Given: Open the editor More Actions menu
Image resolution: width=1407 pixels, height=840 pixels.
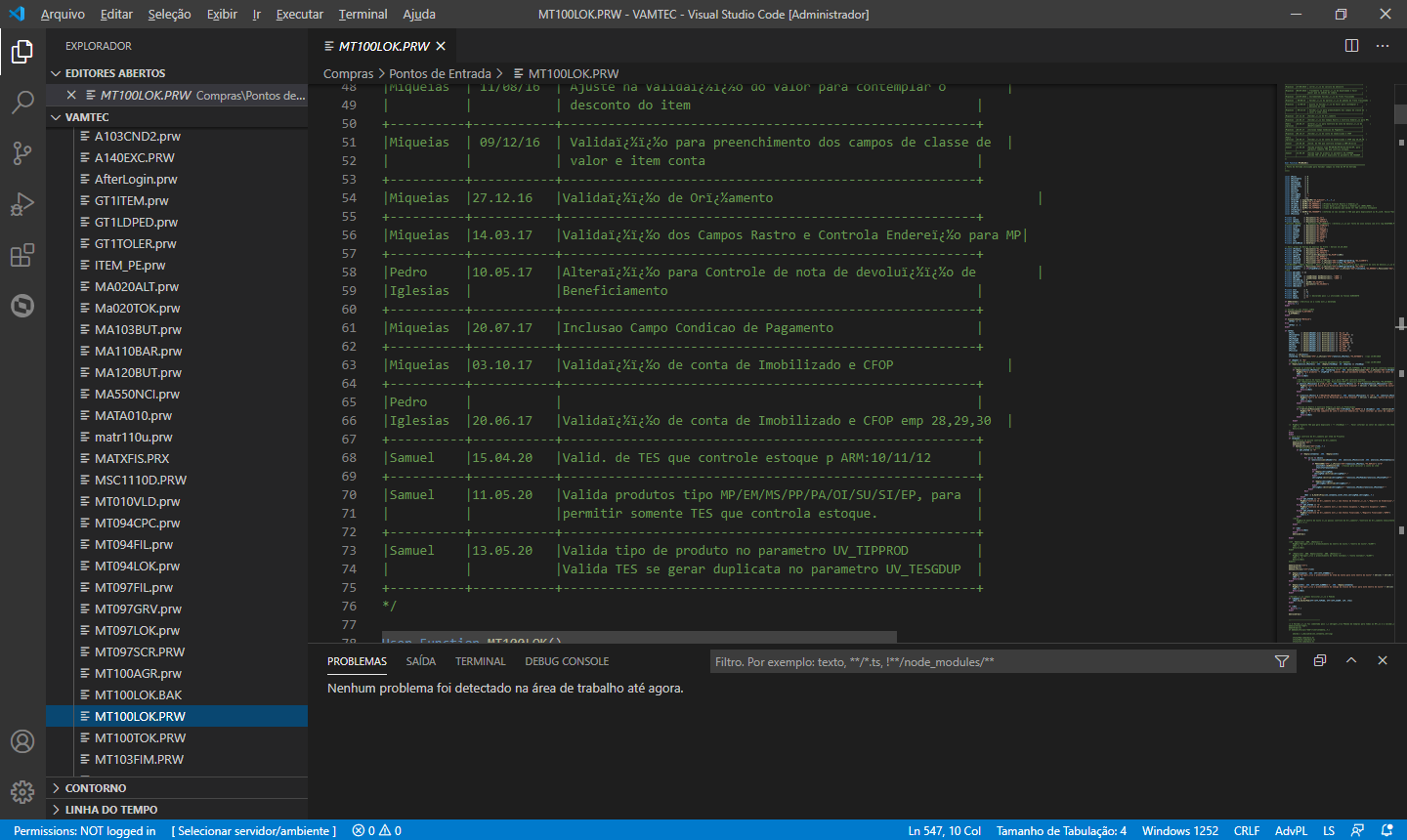Looking at the screenshot, I should click(x=1383, y=46).
